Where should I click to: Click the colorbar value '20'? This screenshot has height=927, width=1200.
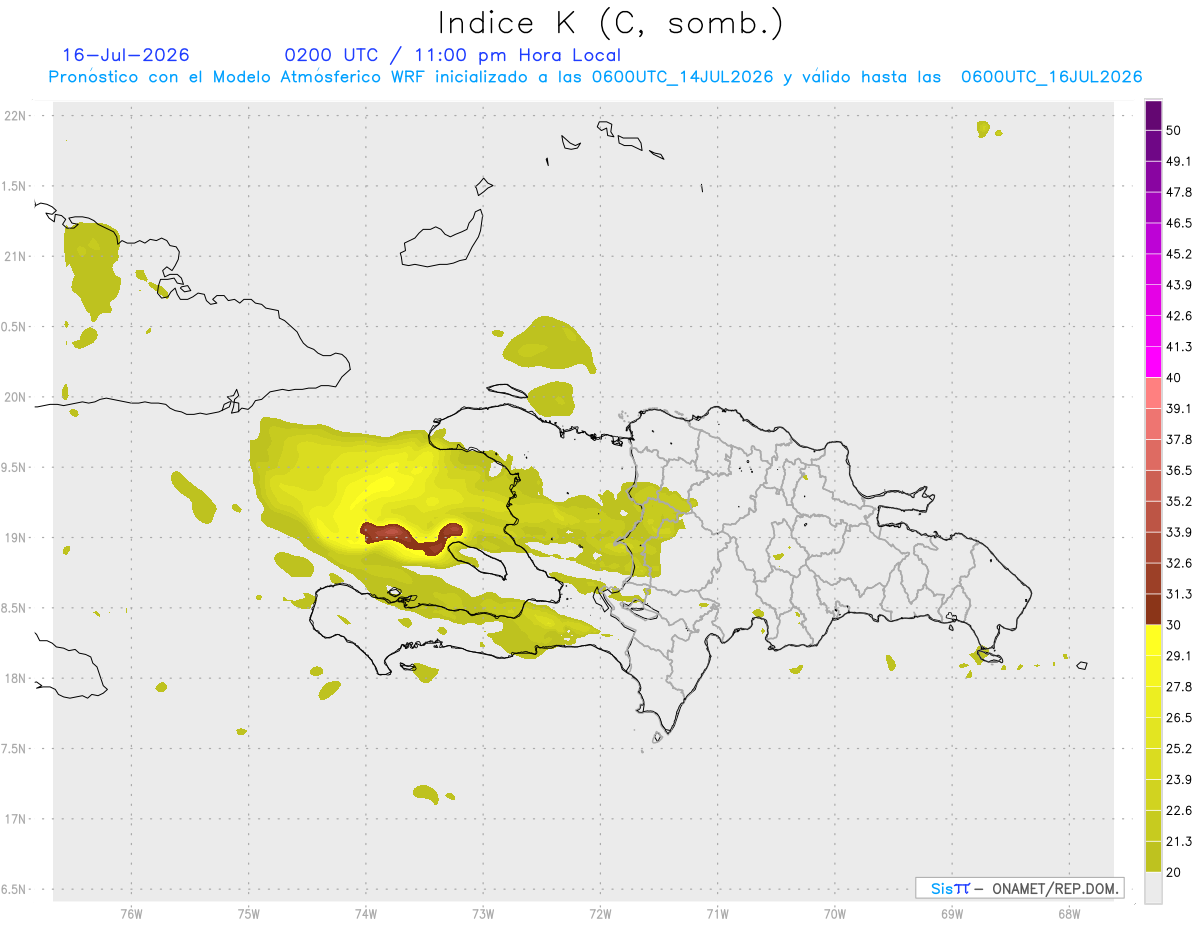click(x=1175, y=872)
